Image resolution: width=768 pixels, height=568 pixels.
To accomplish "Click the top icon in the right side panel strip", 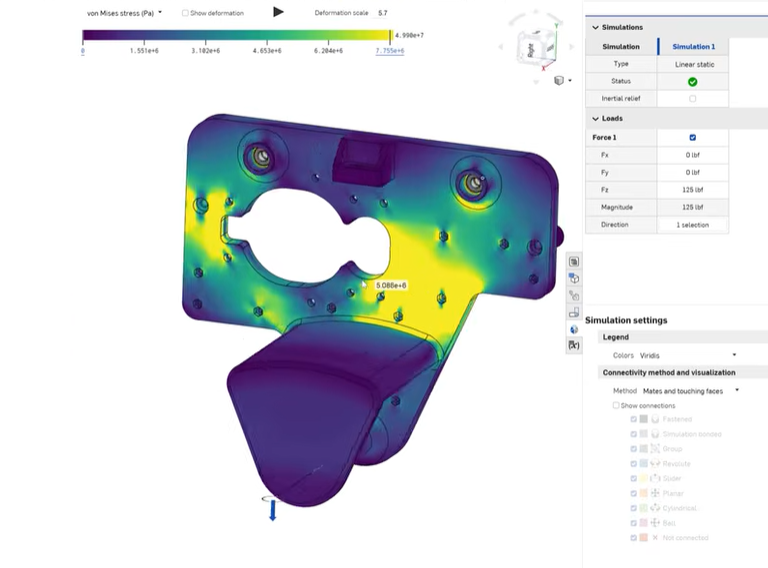I will 573,262.
